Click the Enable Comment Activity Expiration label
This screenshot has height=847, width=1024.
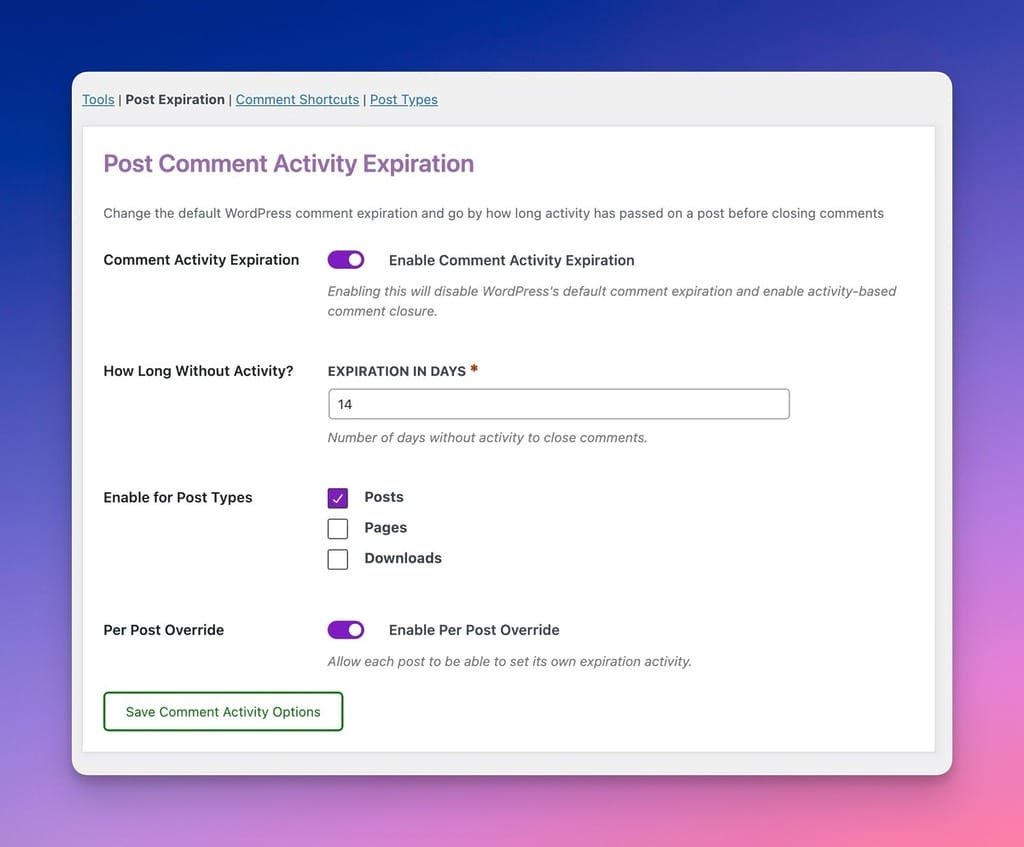[511, 260]
